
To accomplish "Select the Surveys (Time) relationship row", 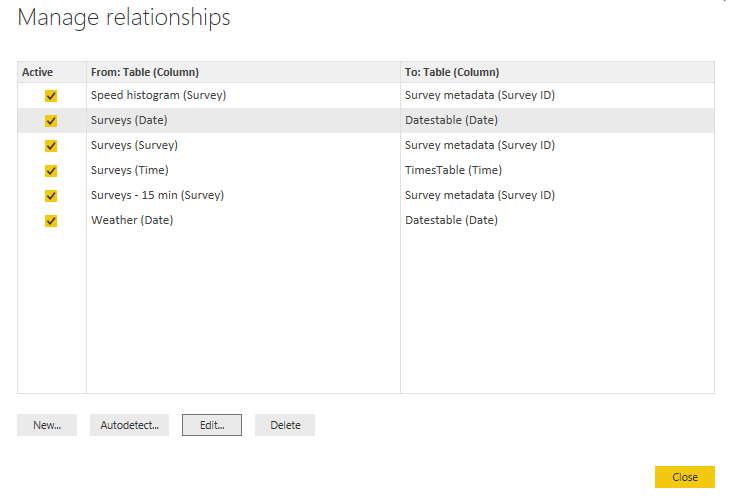I will (366, 171).
